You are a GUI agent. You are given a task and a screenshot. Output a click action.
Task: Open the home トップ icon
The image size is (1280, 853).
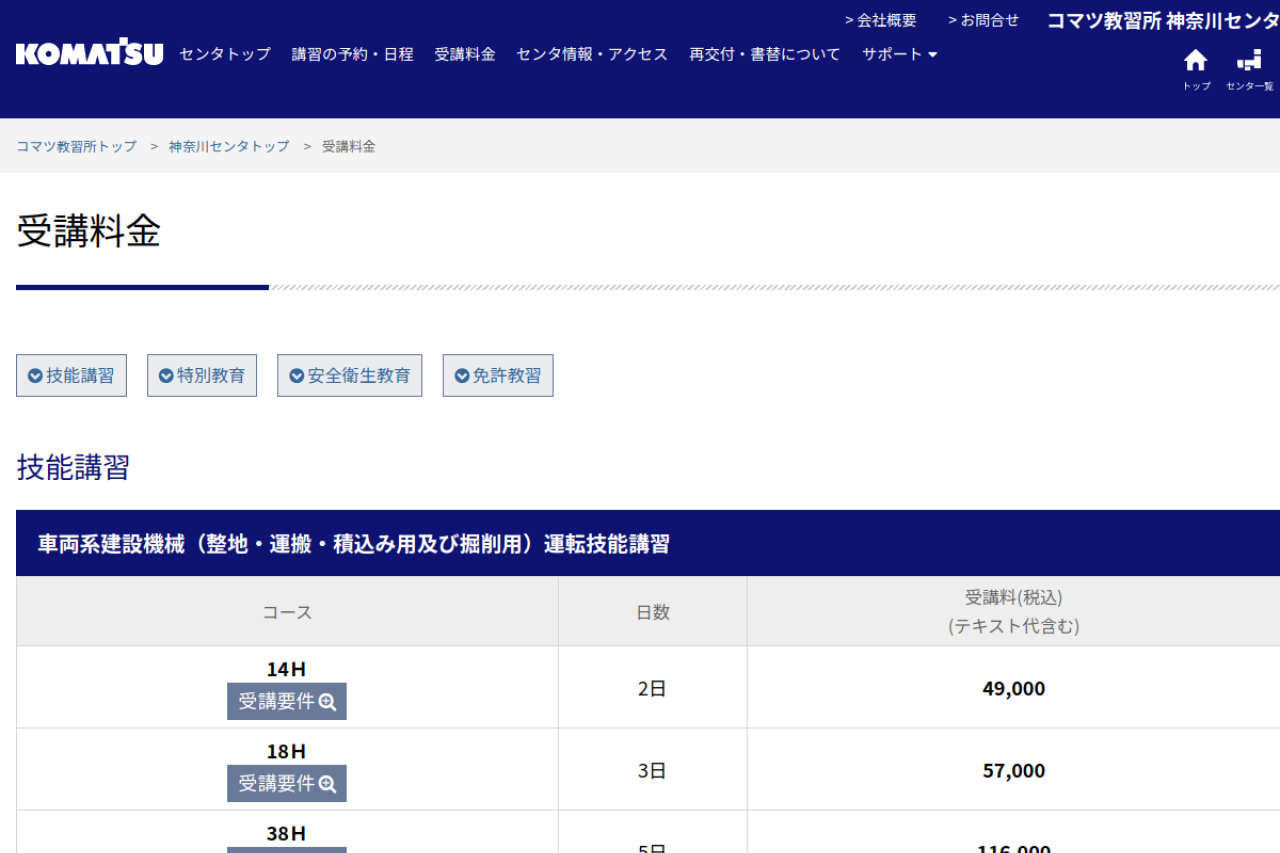[x=1196, y=69]
